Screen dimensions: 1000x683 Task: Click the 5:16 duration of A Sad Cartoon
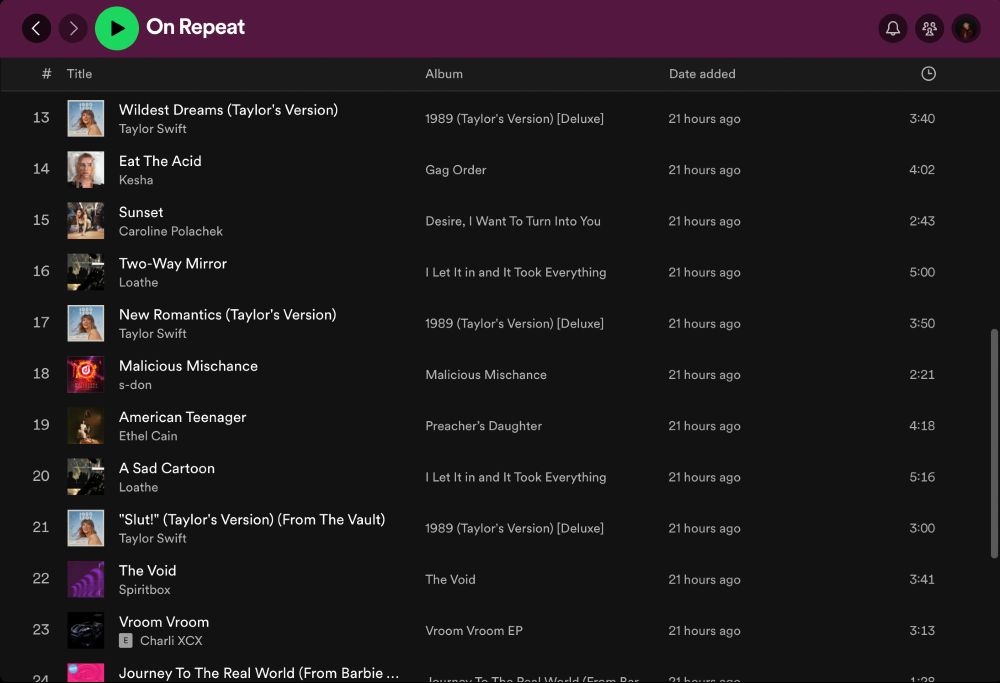[922, 477]
